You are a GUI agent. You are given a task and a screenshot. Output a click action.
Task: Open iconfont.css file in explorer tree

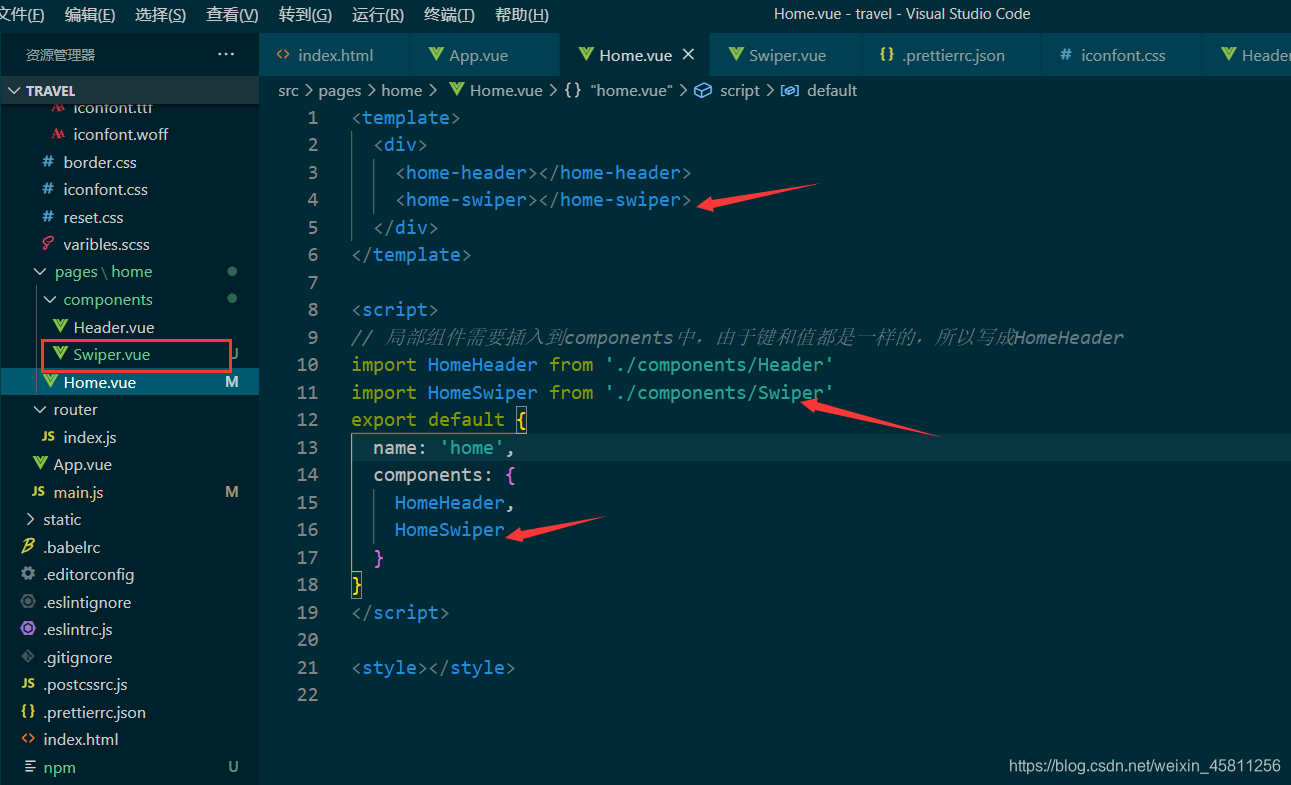tap(105, 189)
